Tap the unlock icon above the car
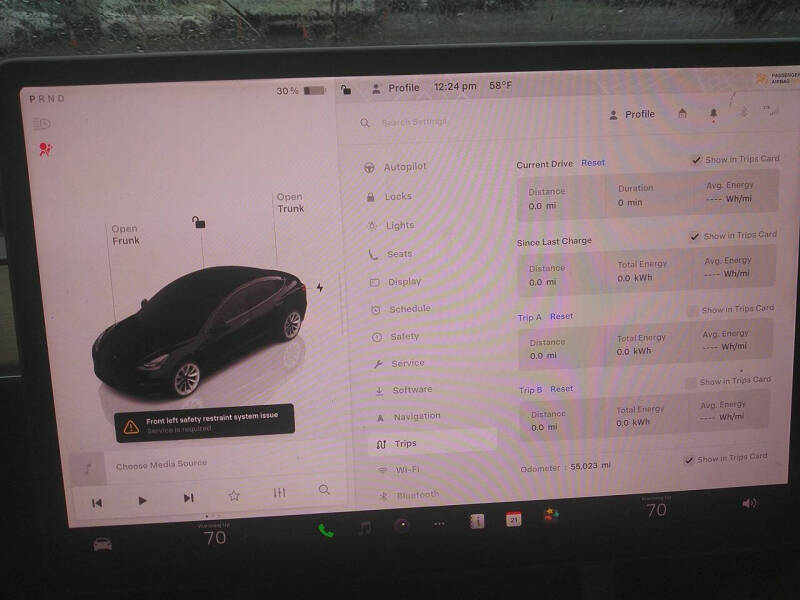The height and width of the screenshot is (600, 800). click(198, 222)
